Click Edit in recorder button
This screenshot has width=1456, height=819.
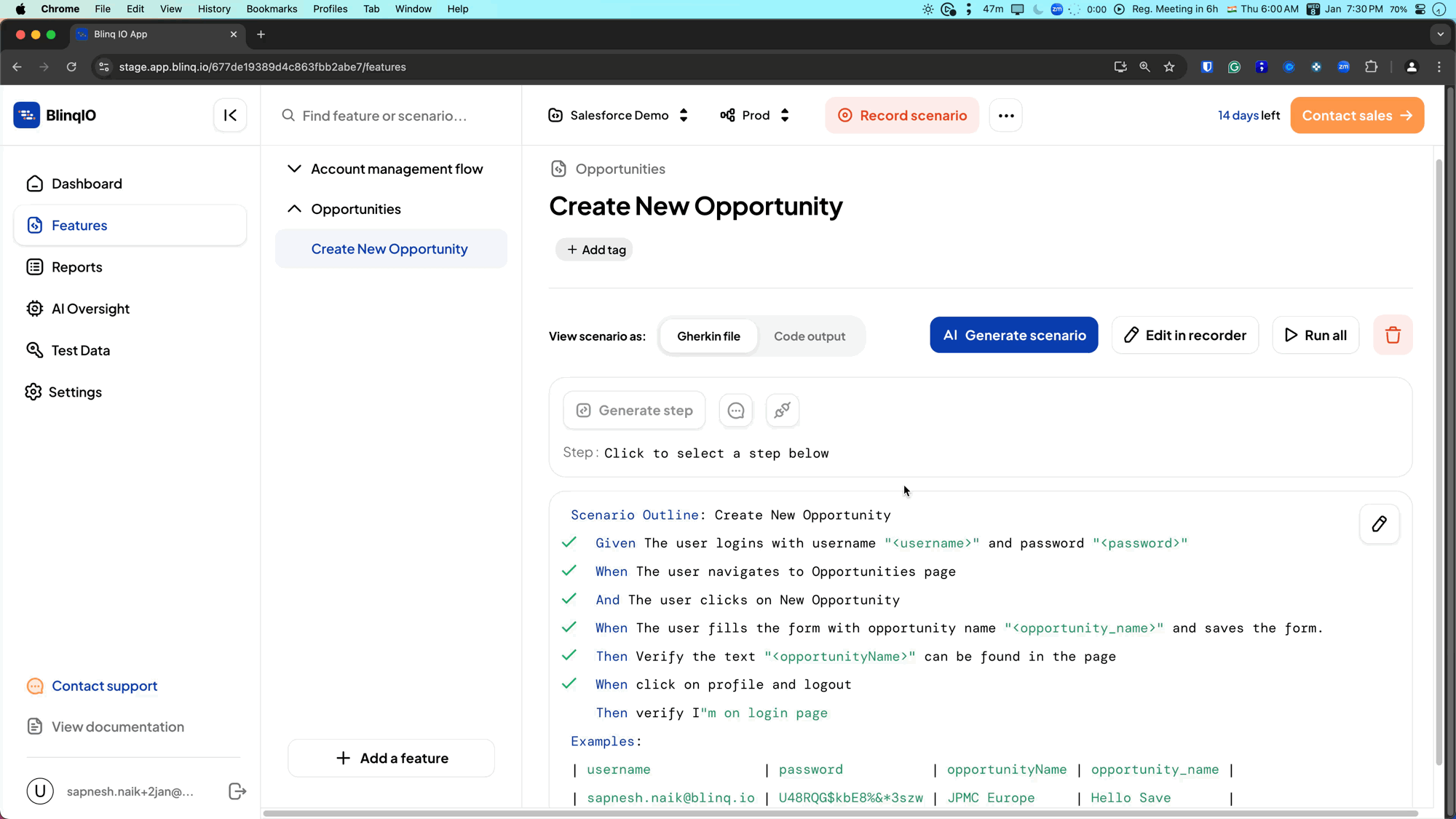pos(1185,335)
